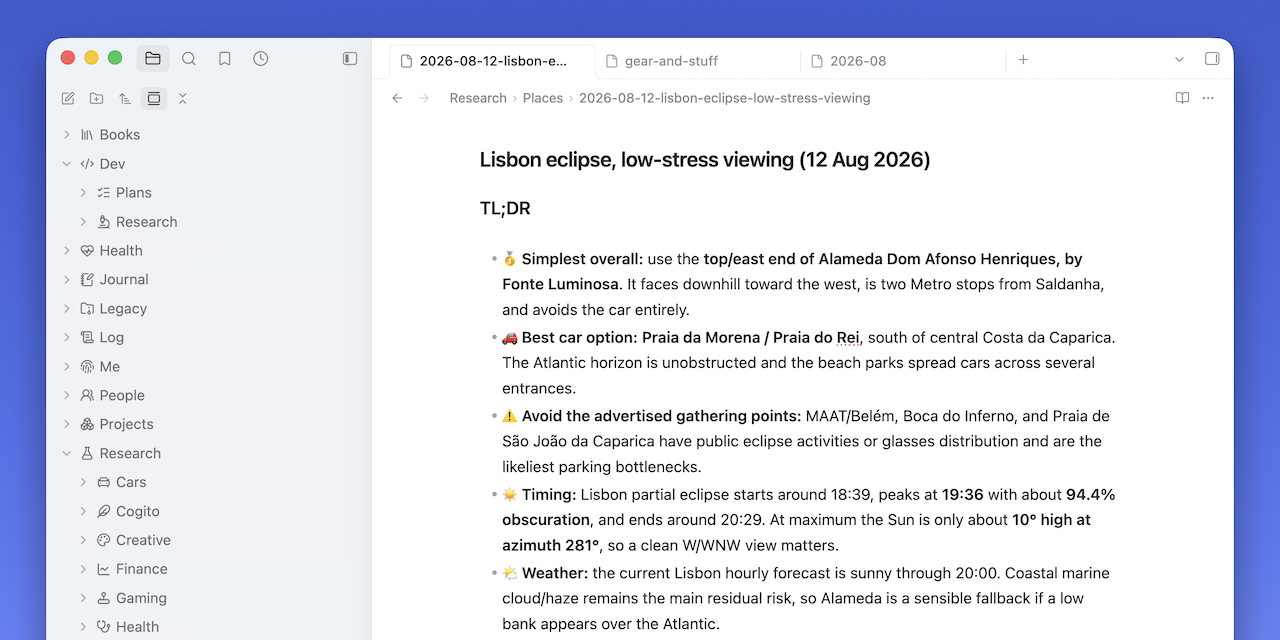This screenshot has width=1280, height=640.
Task: Collapse the top-level Research folder chevron
Action: (67, 453)
